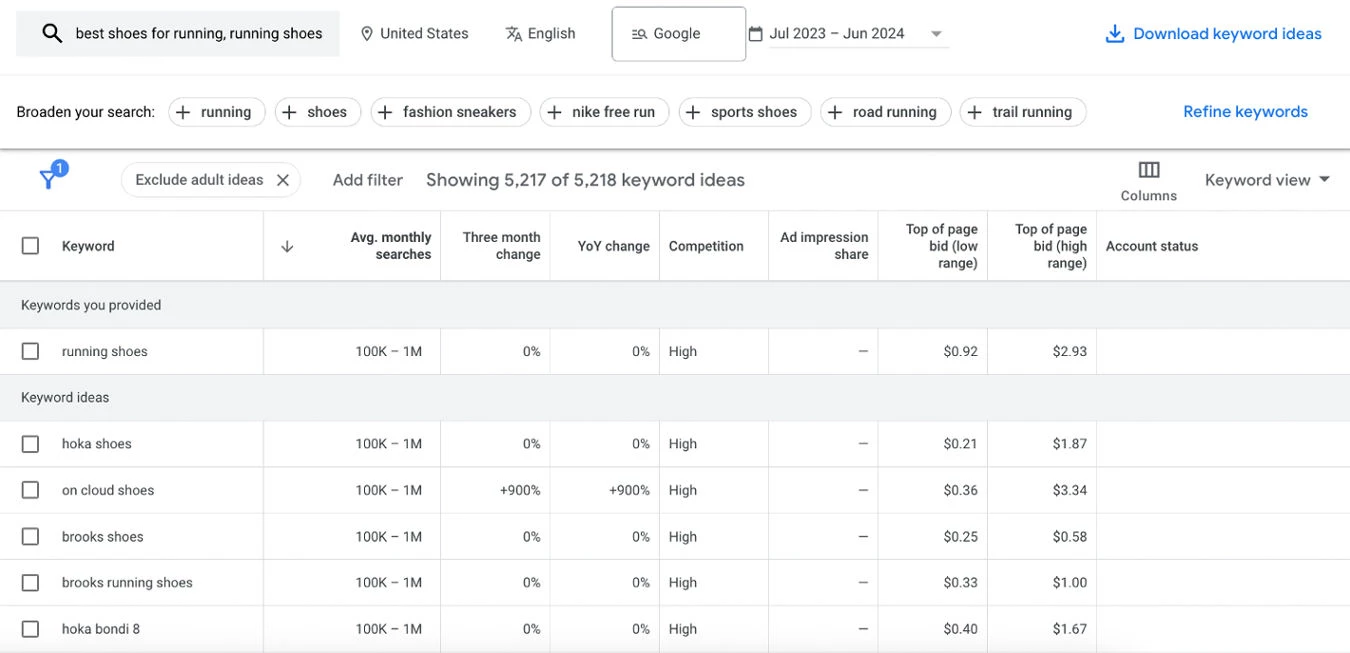Click the Keyword column header
The image size is (1350, 653).
[88, 246]
